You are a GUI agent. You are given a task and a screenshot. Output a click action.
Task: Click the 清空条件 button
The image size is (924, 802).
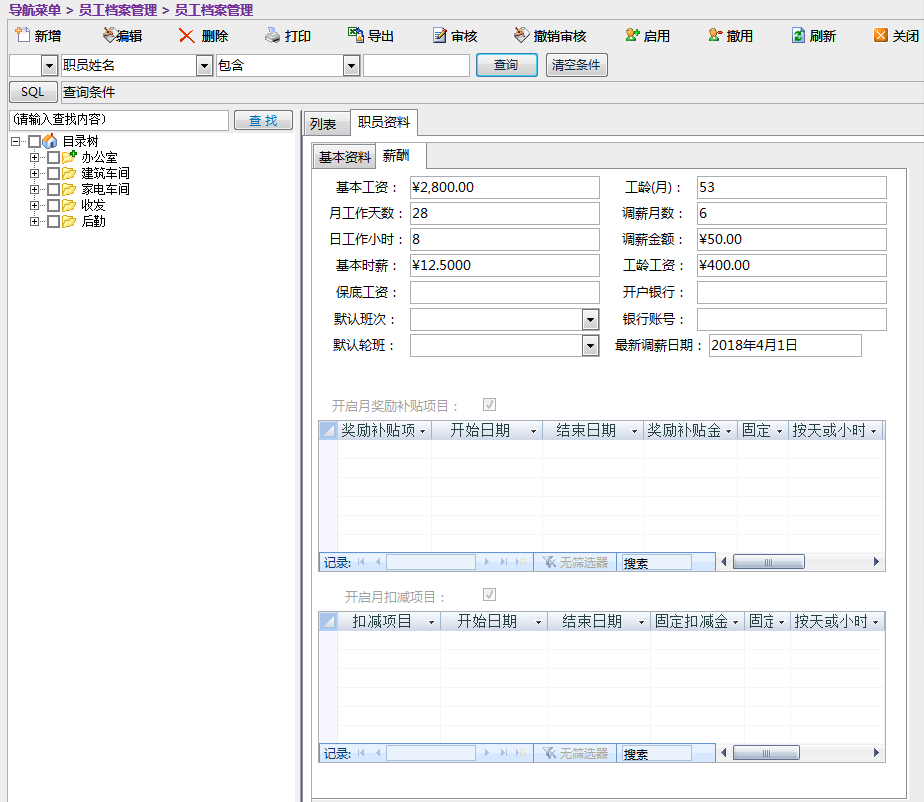[576, 65]
